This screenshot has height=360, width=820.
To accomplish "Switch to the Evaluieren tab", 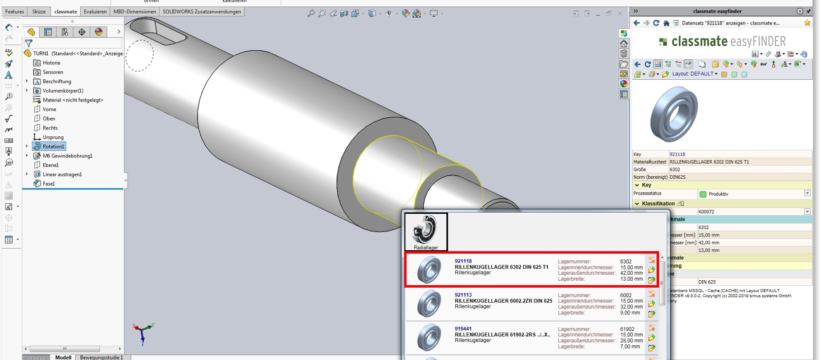I will coord(95,11).
